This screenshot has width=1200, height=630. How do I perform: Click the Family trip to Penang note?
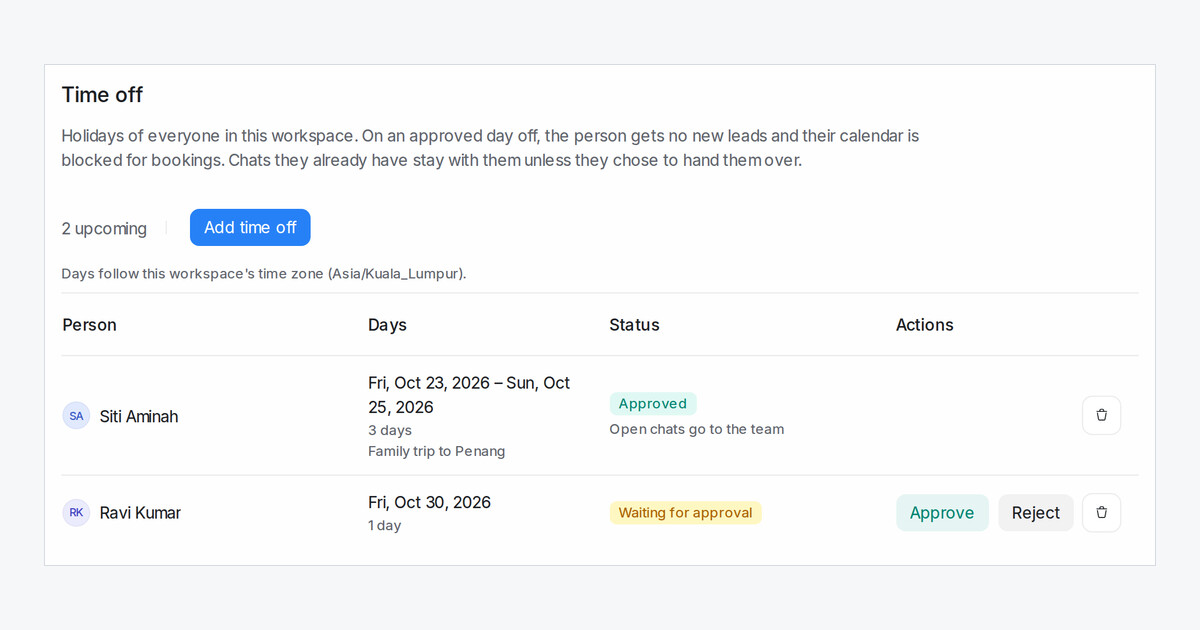[x=437, y=451]
